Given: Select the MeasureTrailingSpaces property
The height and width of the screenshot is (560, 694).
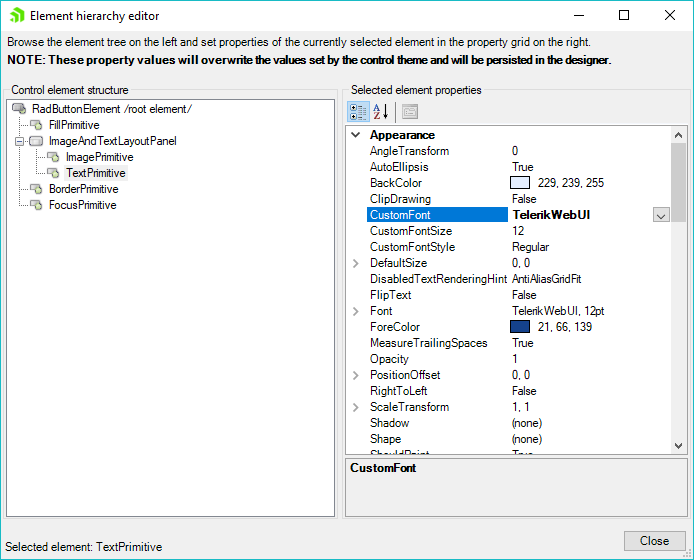Looking at the screenshot, I should [x=428, y=343].
